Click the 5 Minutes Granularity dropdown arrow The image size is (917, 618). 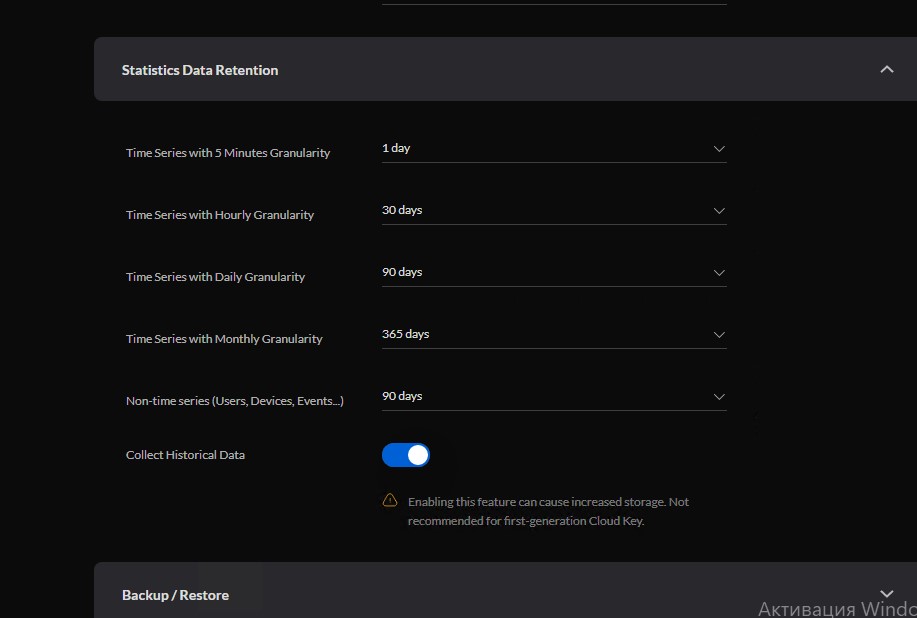tap(719, 149)
